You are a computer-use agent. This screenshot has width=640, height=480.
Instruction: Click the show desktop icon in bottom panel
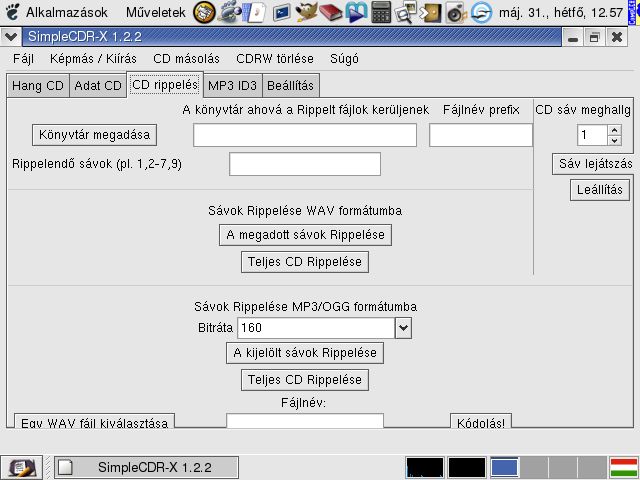point(22,467)
